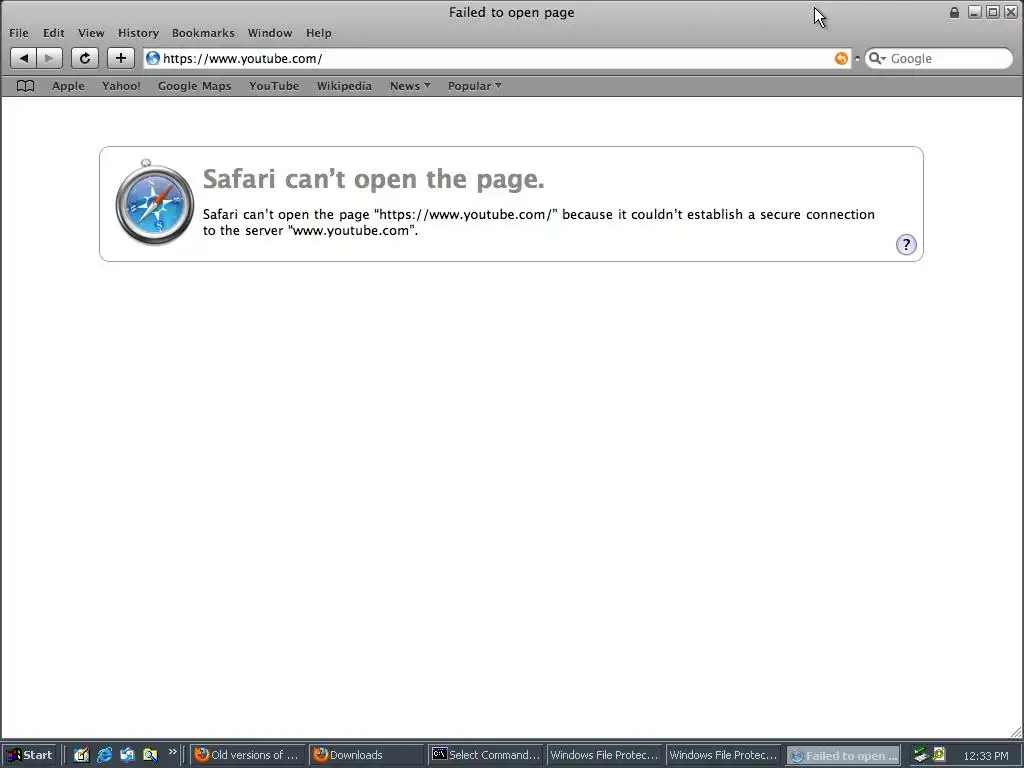Click the safely-remove-hardware tray icon
The image size is (1024, 768).
(x=921, y=755)
